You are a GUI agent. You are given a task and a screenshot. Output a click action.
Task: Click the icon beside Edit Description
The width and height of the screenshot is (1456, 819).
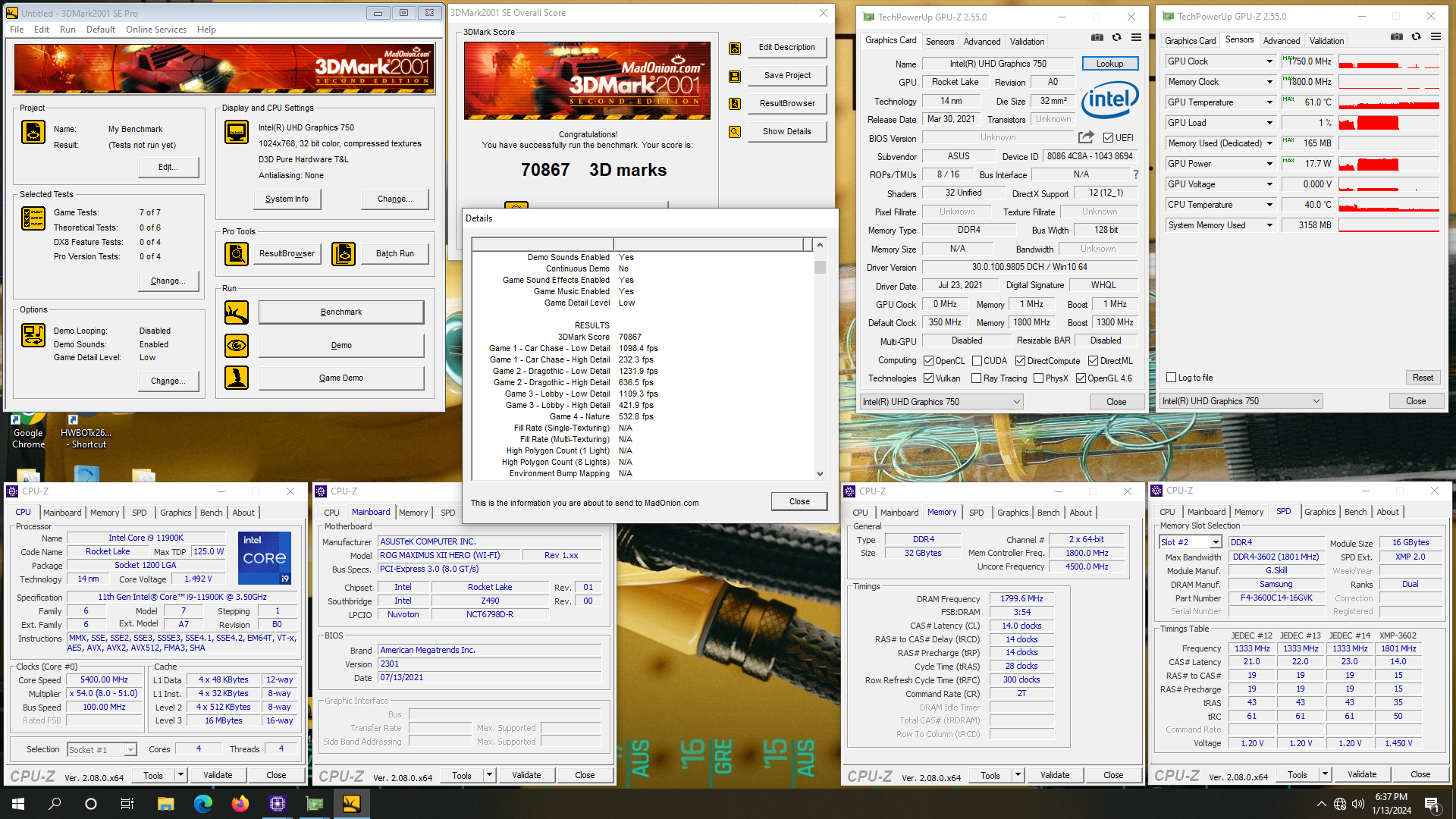pyautogui.click(x=735, y=49)
